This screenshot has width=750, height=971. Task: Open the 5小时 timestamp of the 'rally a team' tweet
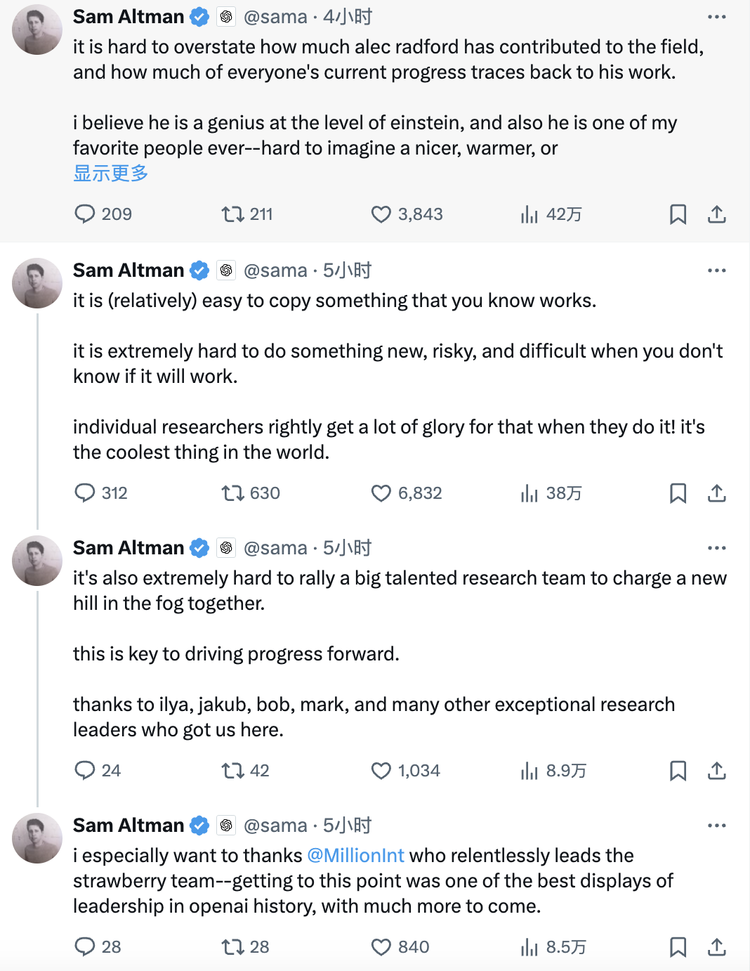[347, 548]
